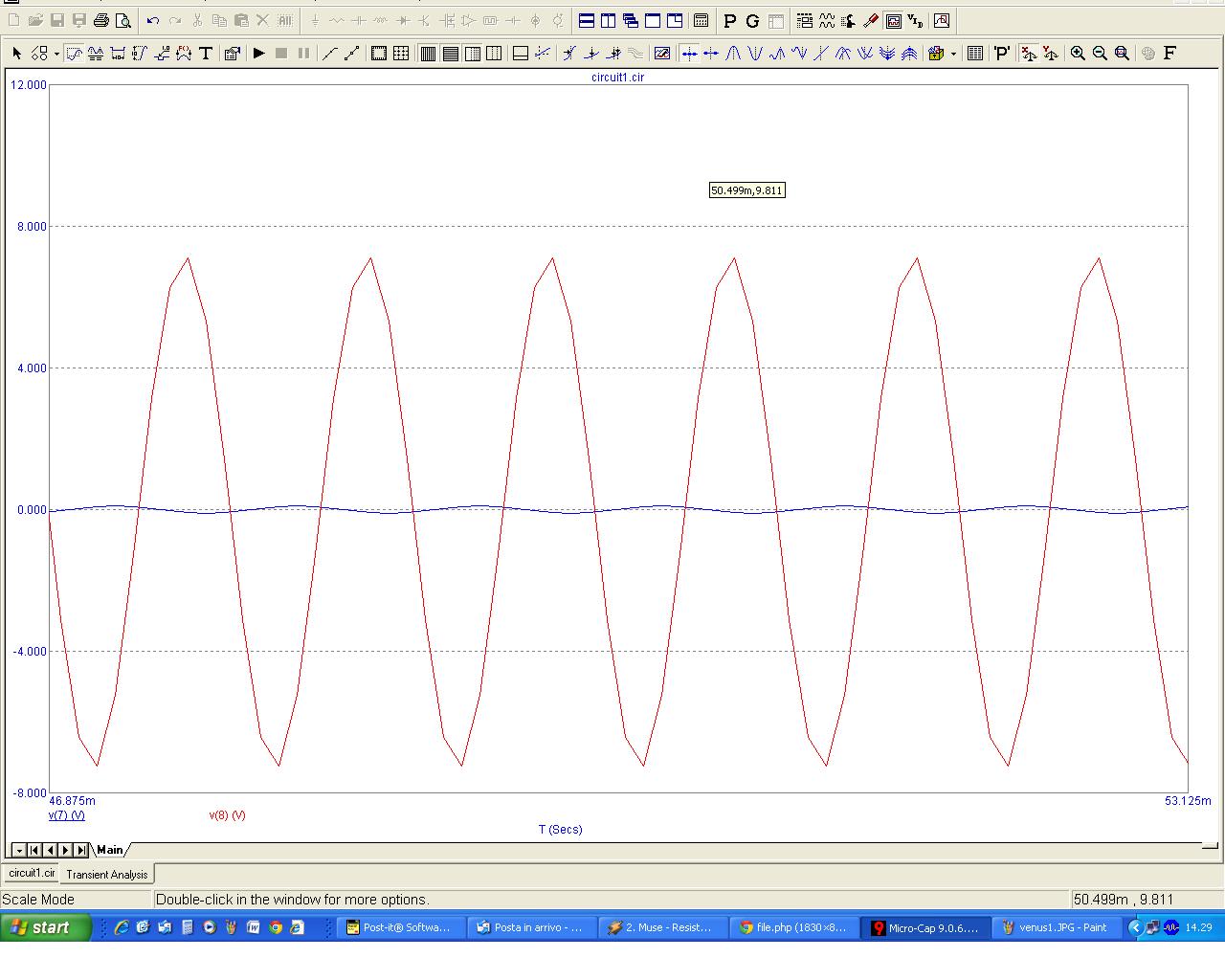Jump cursor to the next inflection point

click(821, 54)
